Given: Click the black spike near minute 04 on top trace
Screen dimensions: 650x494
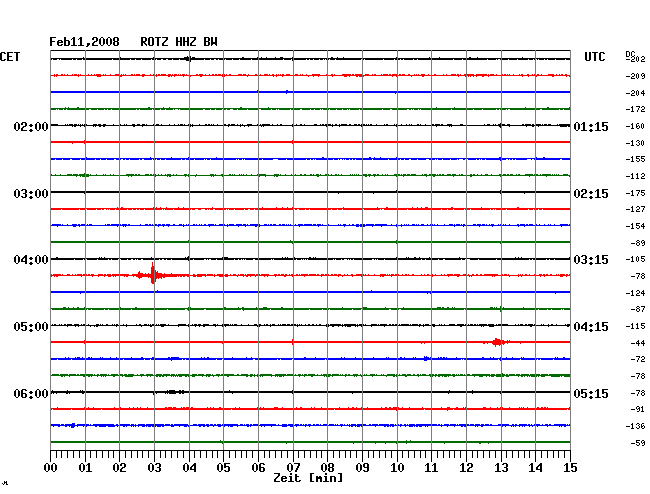Looking at the screenshot, I should [x=189, y=59].
